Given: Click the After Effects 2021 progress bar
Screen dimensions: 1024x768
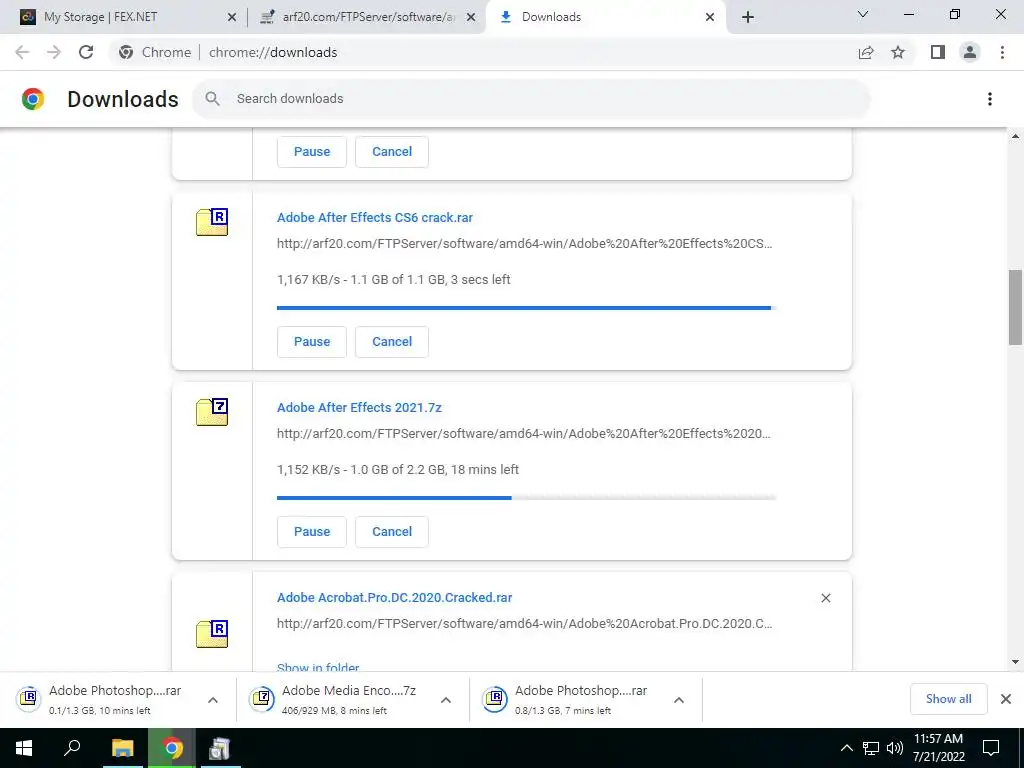Looking at the screenshot, I should coord(526,498).
